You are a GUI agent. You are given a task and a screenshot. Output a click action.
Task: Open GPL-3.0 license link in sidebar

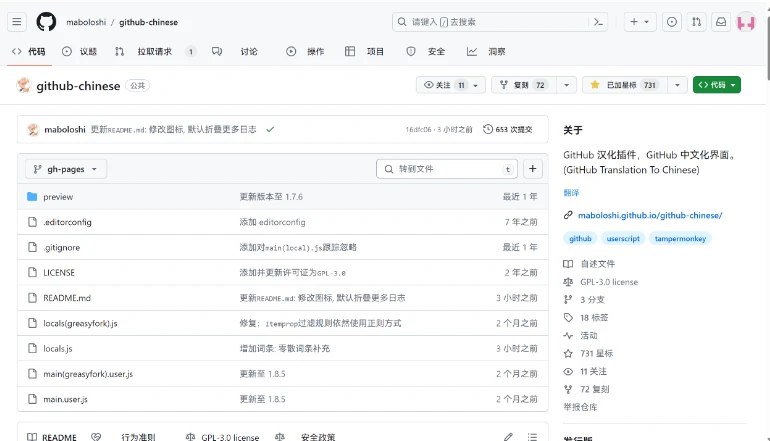pyautogui.click(x=601, y=282)
